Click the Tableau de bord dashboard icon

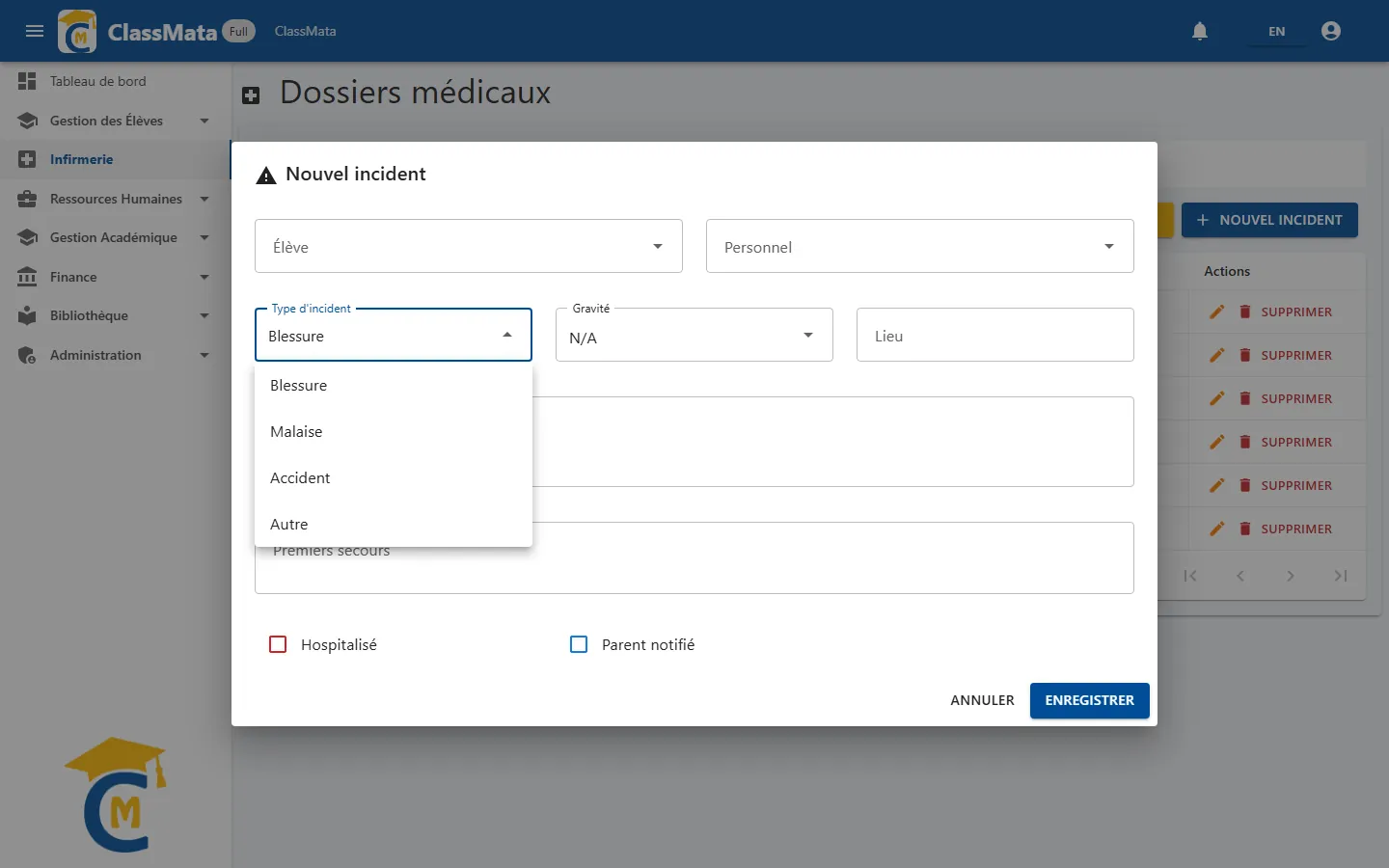(x=27, y=81)
